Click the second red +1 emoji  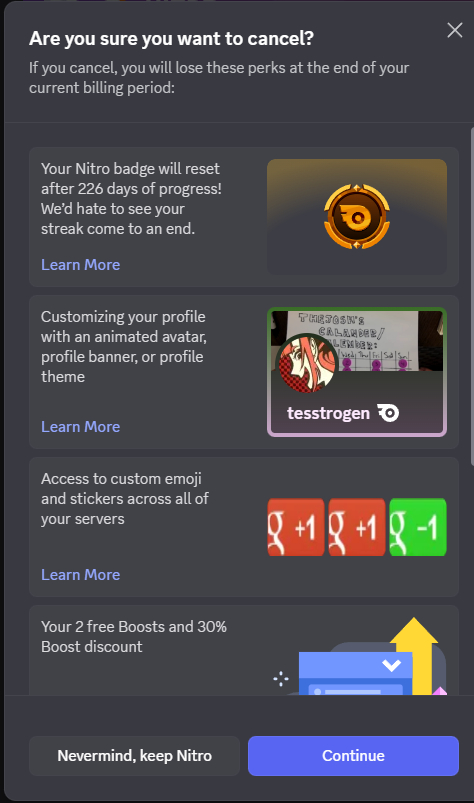pyautogui.click(x=357, y=527)
